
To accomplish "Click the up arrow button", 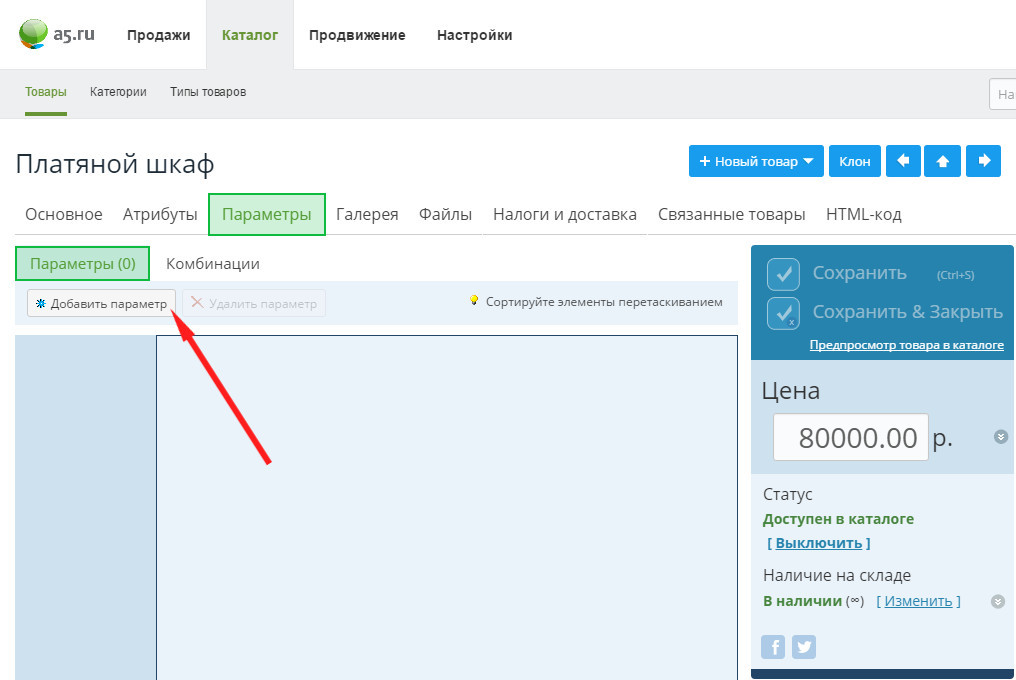I will pos(943,161).
